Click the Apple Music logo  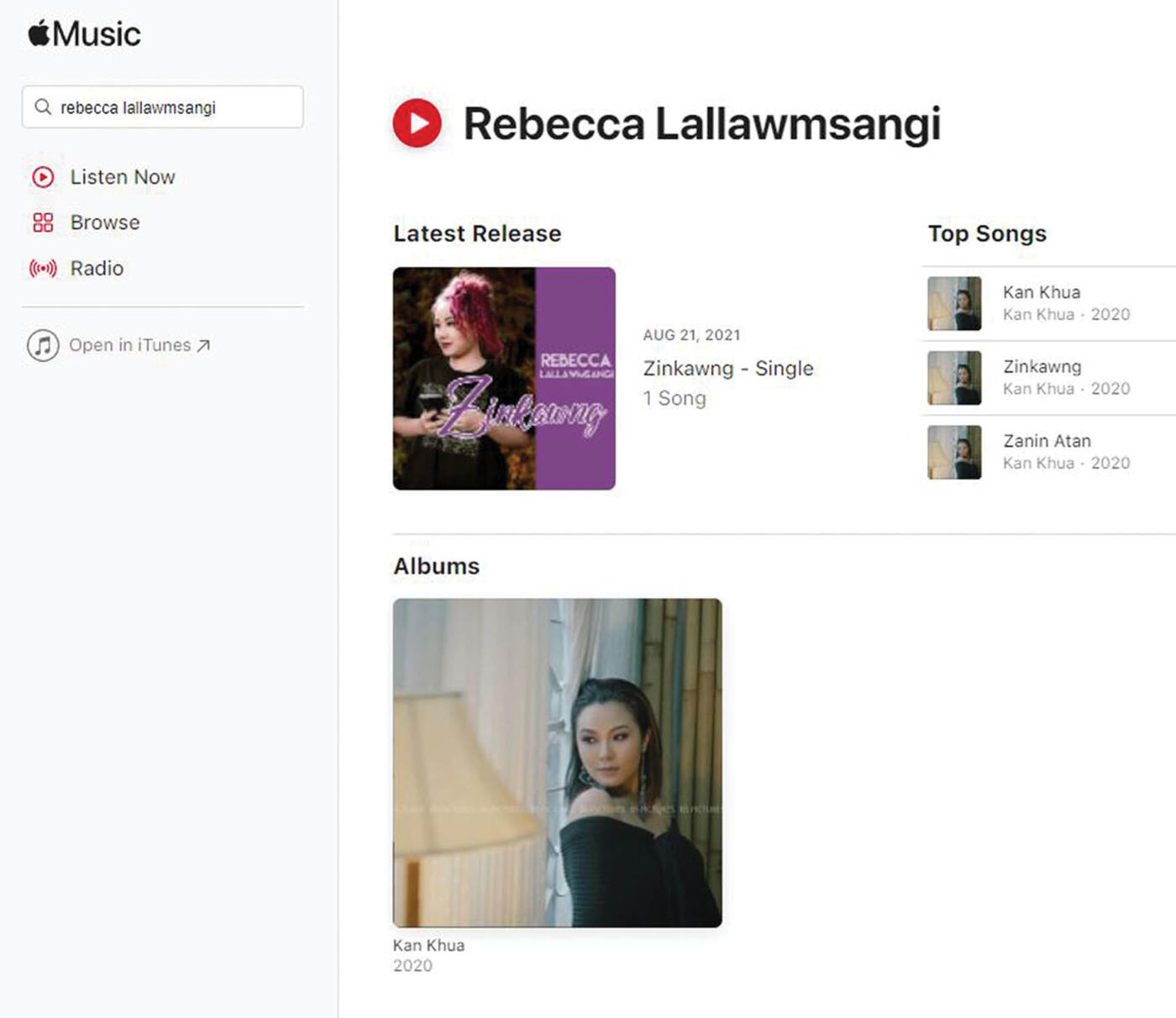click(x=84, y=34)
